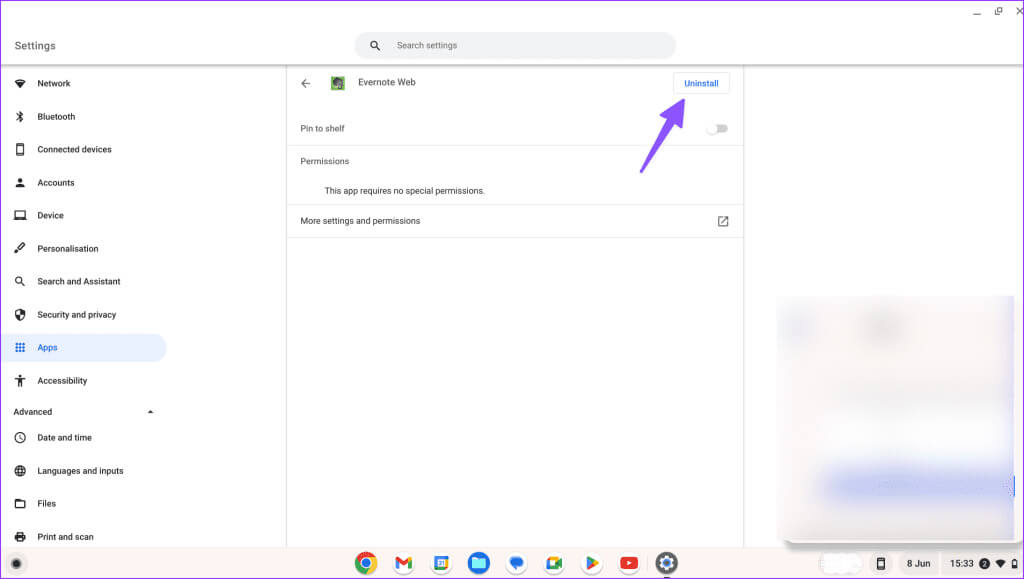The image size is (1024, 579).
Task: Click the magnifier icon in search bar
Action: (375, 46)
